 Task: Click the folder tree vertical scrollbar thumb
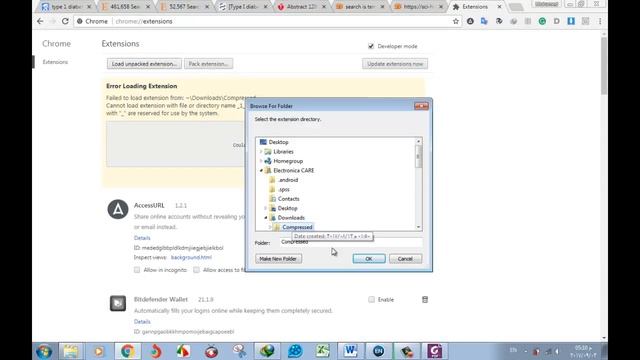(418, 156)
